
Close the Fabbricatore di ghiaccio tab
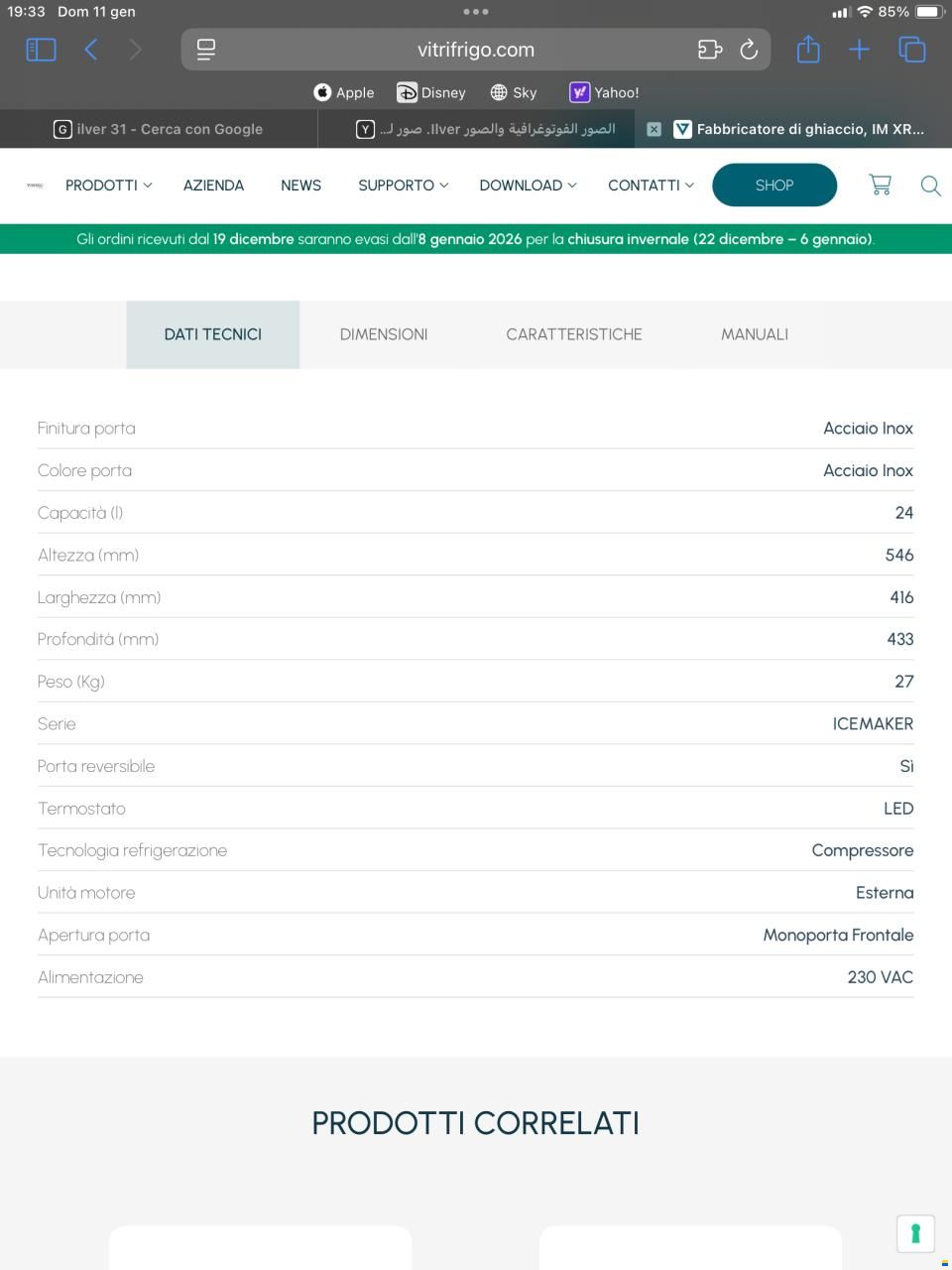(654, 129)
